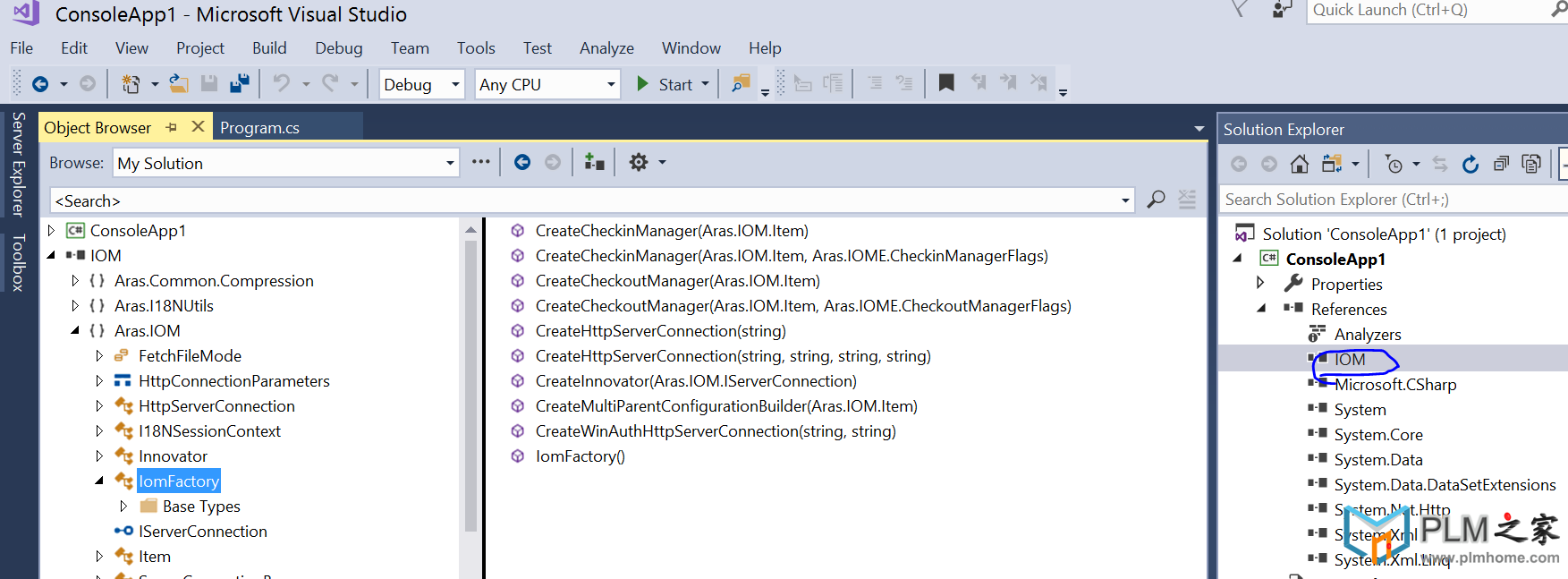Click the Navigate Backward toolbar arrow

40,84
